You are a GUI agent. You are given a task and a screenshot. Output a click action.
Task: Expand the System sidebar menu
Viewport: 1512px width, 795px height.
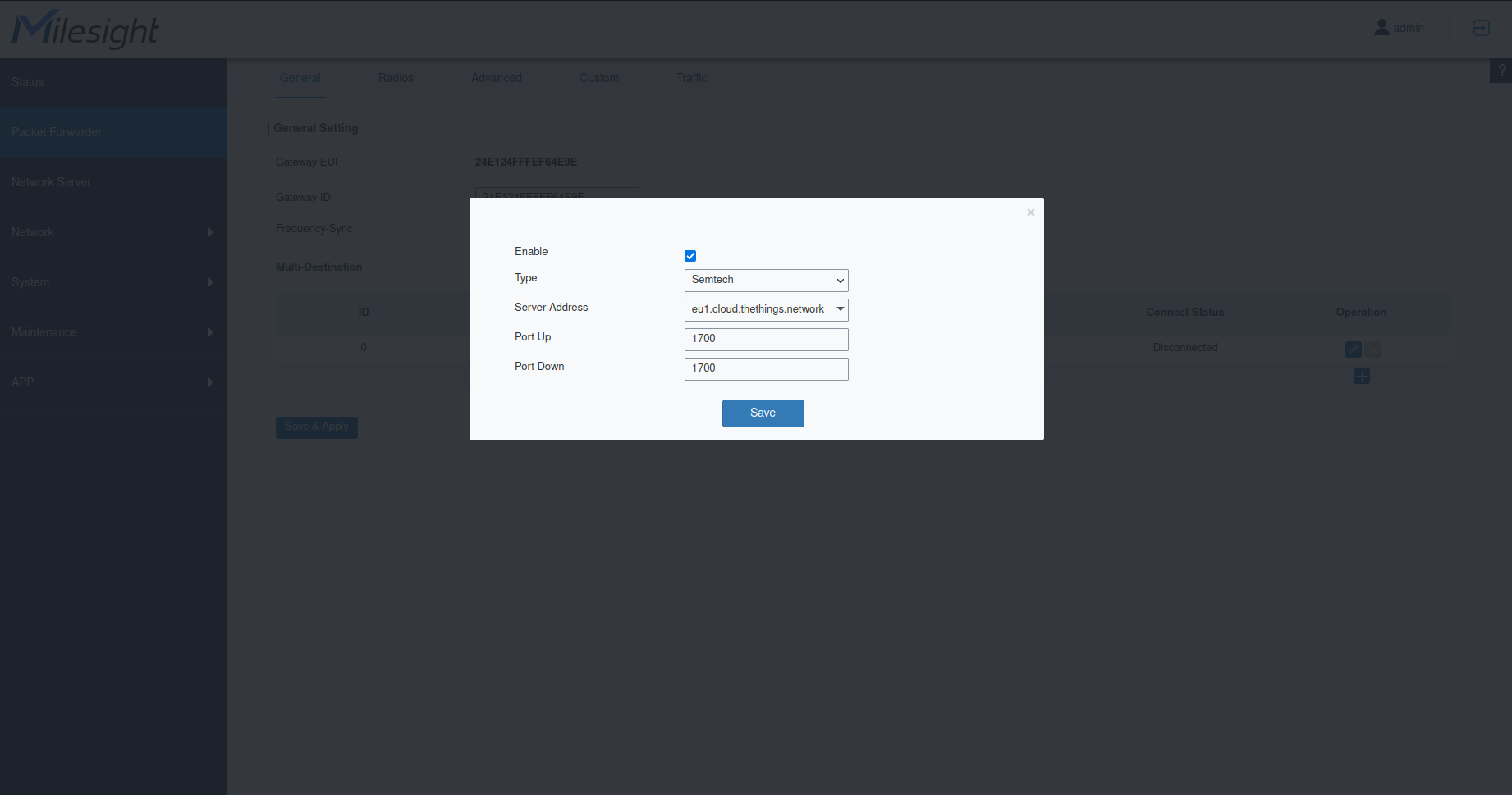[112, 282]
